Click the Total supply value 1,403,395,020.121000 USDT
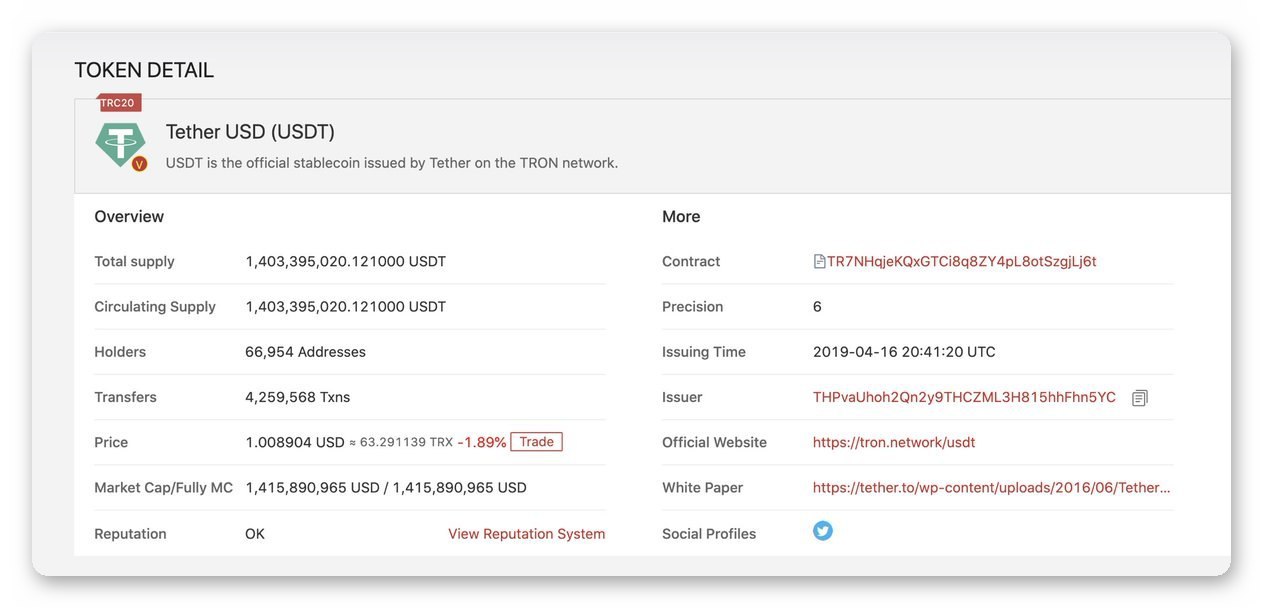Screen dimensions: 1263x608 click(x=345, y=262)
